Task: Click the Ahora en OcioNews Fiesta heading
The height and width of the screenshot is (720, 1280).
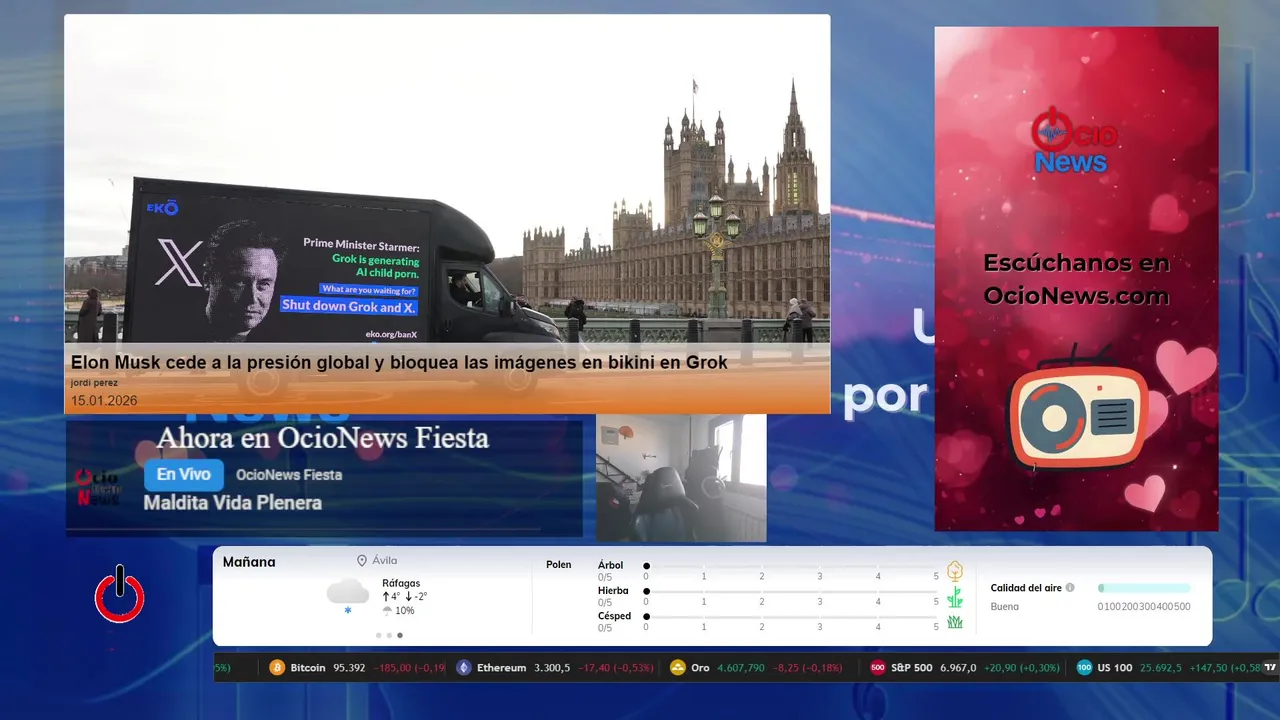Action: pos(322,437)
